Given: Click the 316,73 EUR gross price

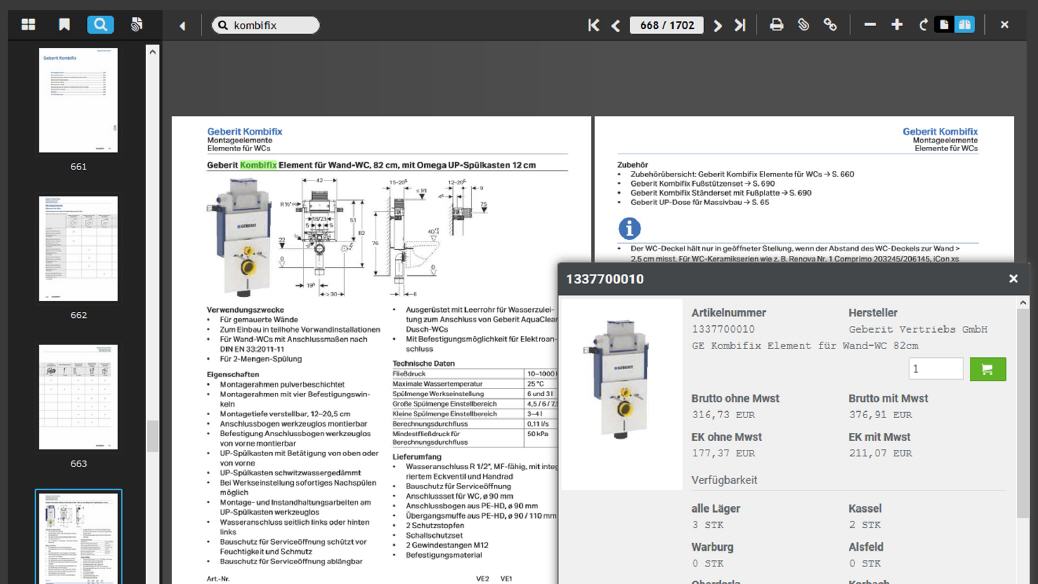Looking at the screenshot, I should [x=723, y=414].
